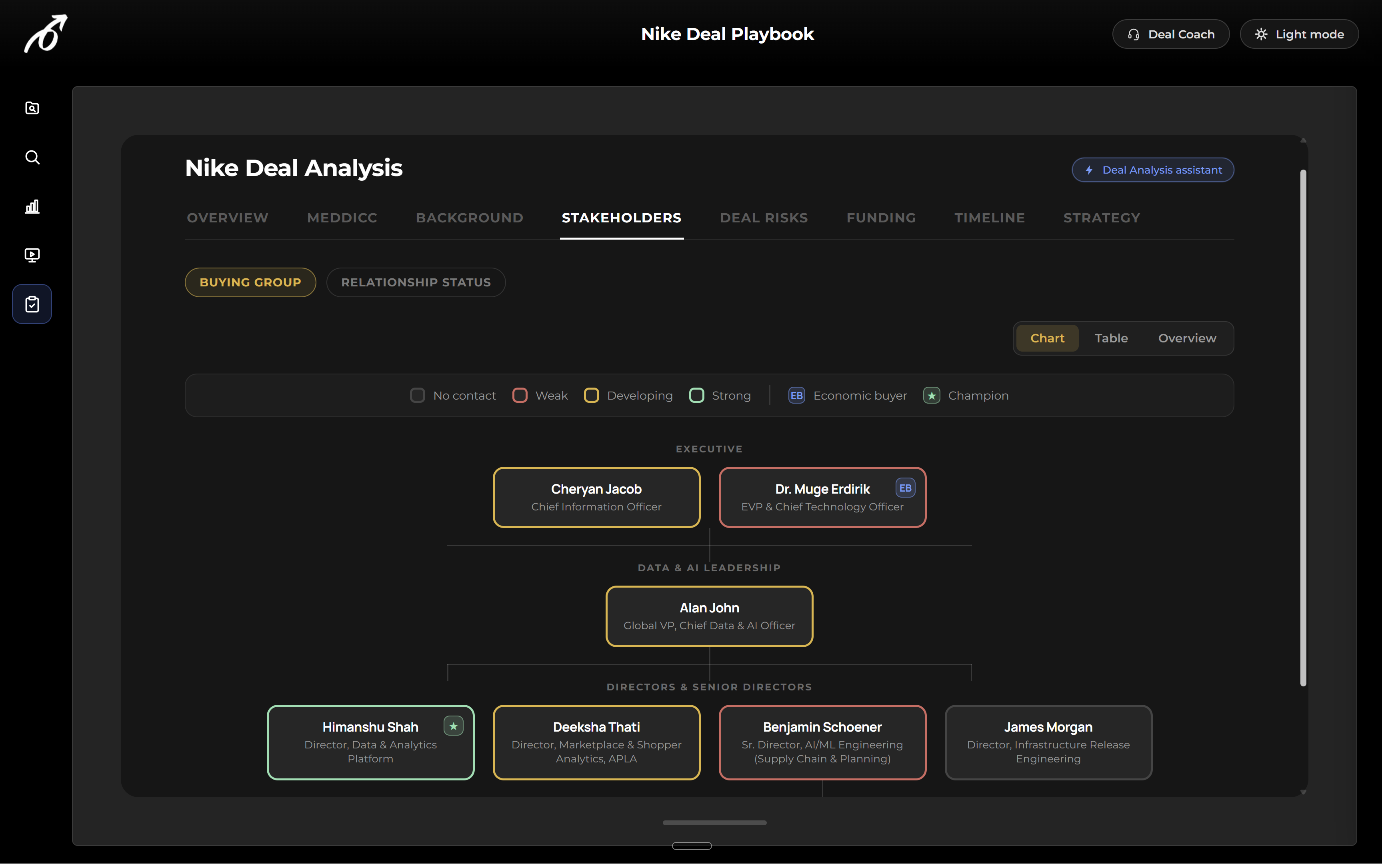Click the horizontal handle bar below the panel

pyautogui.click(x=715, y=823)
